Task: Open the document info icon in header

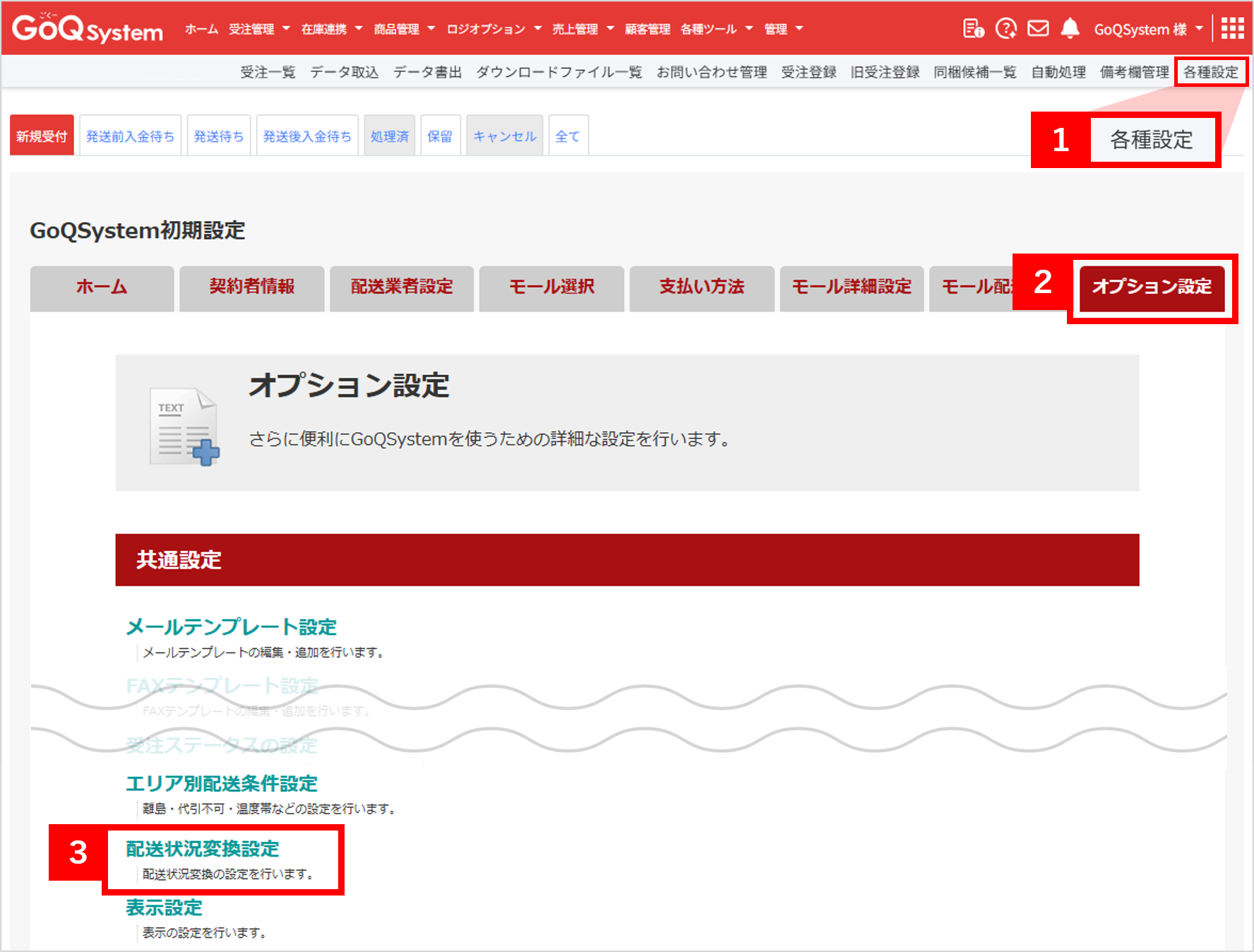Action: [x=973, y=29]
